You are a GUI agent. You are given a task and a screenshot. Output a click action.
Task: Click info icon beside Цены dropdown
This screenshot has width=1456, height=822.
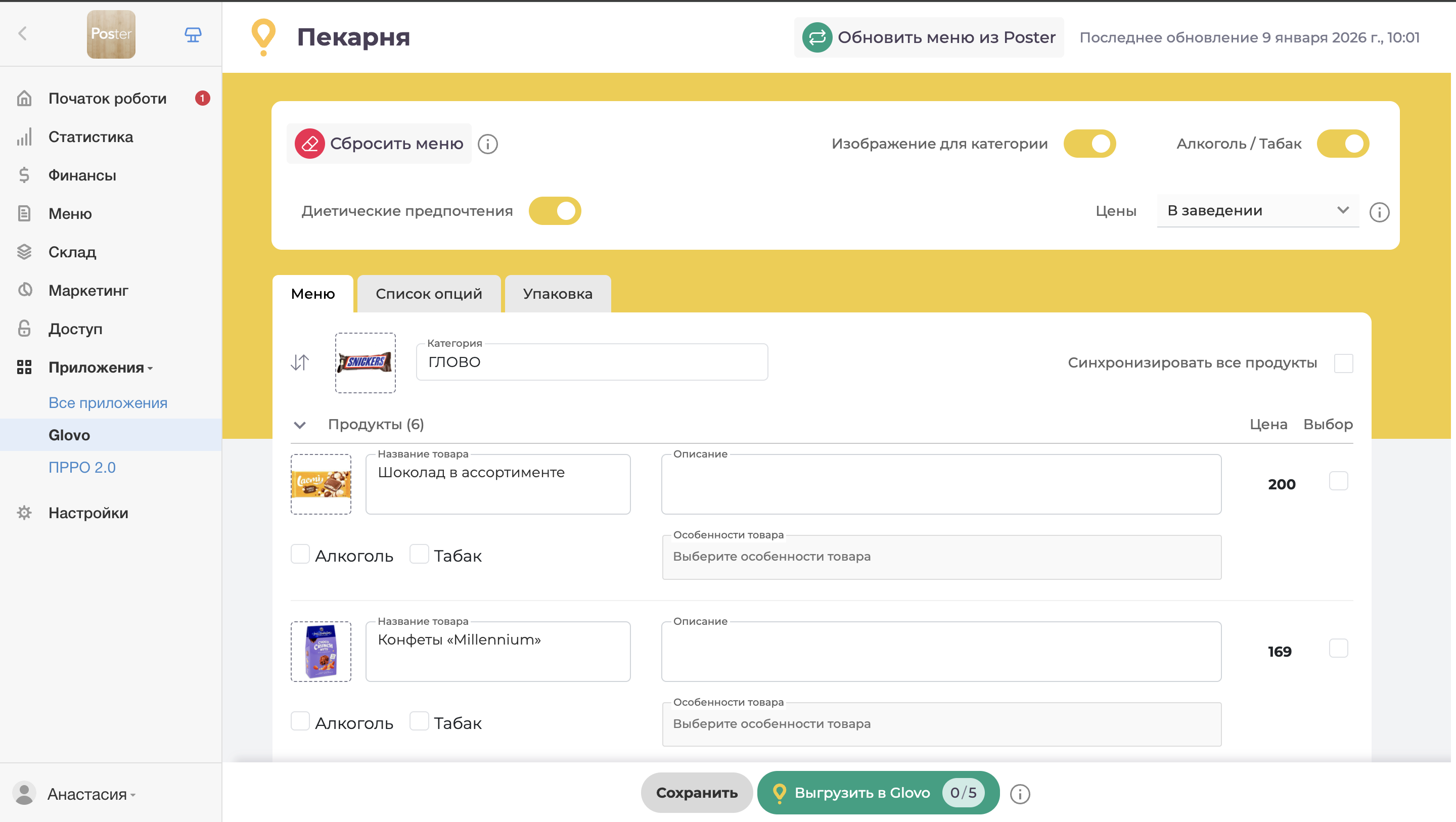click(x=1379, y=212)
